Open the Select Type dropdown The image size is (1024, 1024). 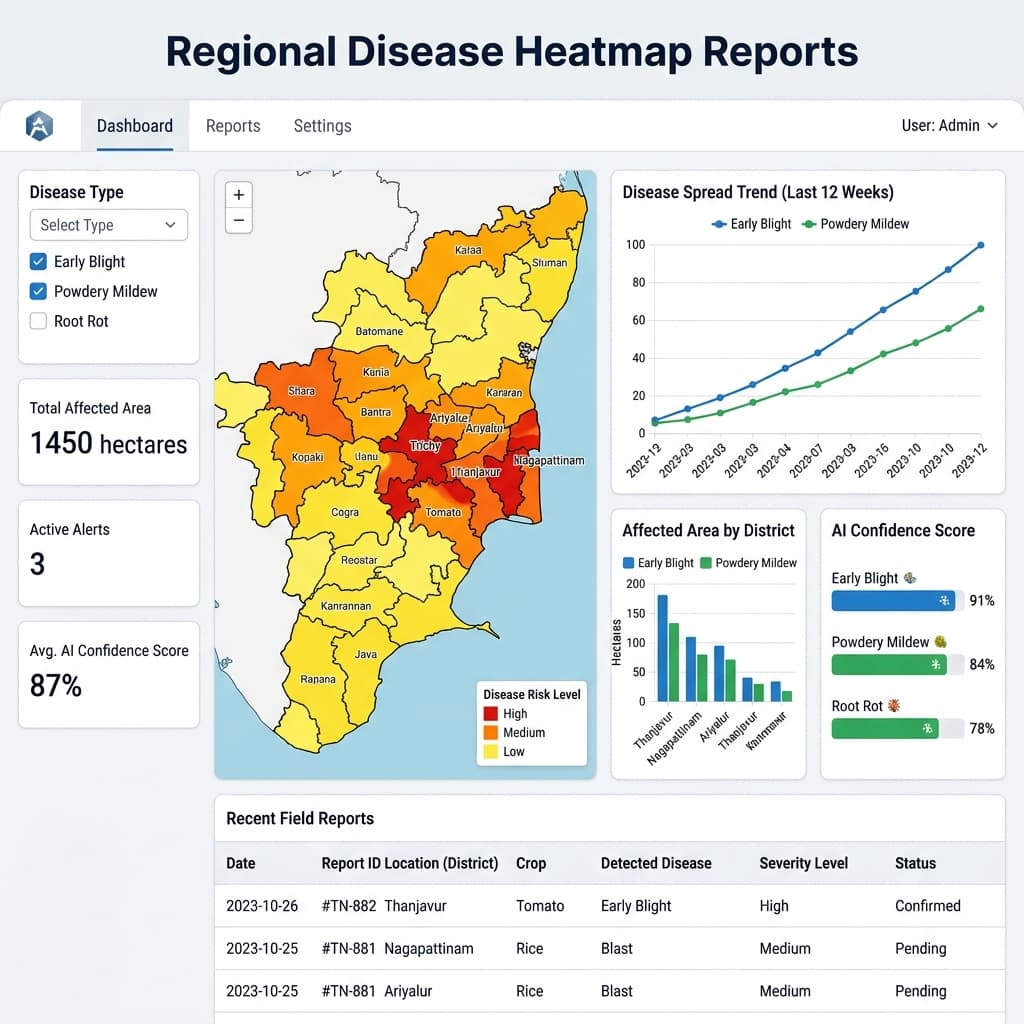click(108, 225)
